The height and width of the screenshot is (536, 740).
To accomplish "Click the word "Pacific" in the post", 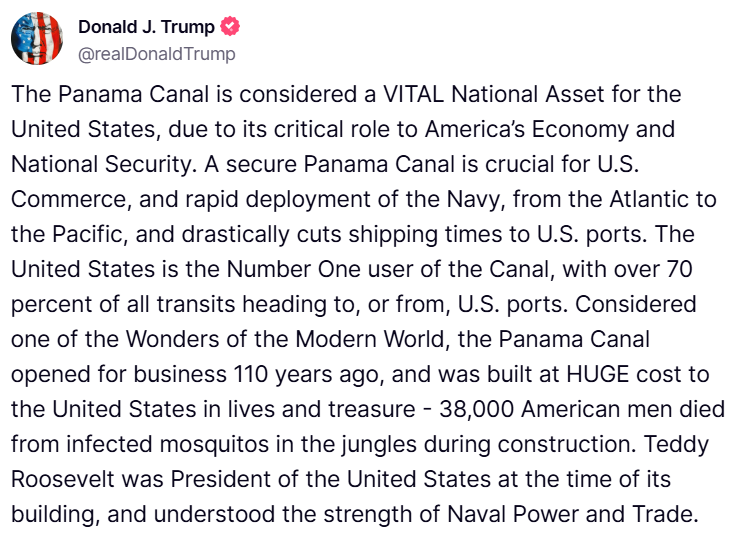I will 86,236.
